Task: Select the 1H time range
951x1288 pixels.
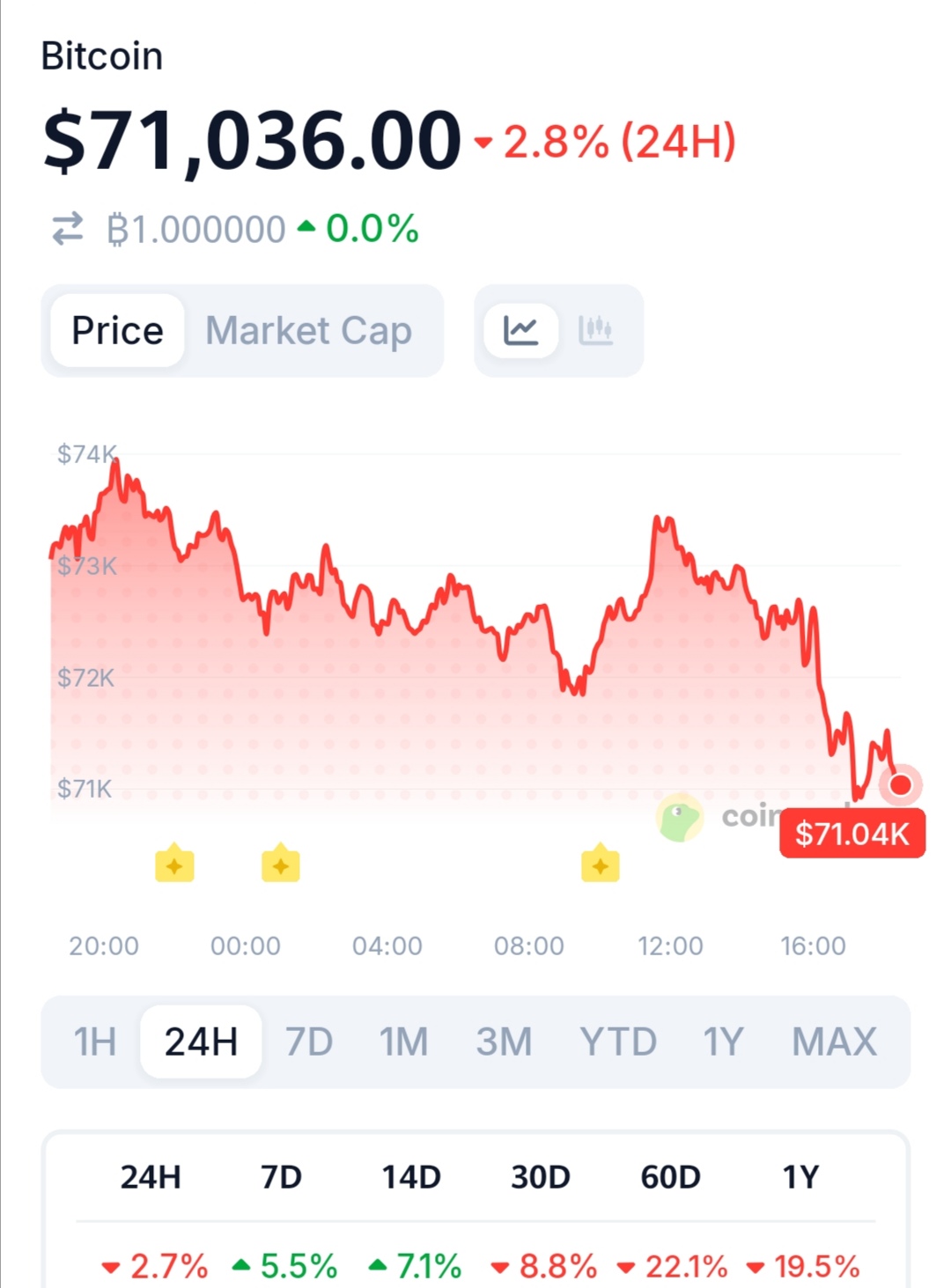Action: 94,1041
